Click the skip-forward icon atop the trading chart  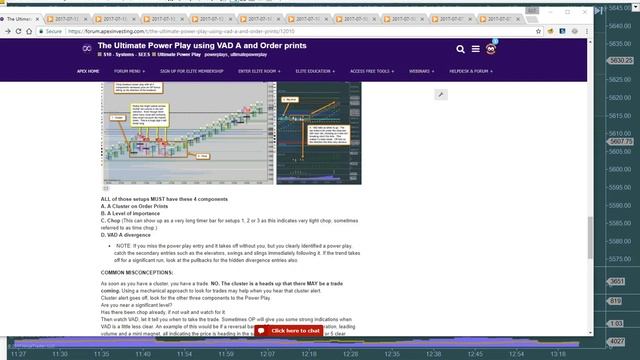[598, 11]
